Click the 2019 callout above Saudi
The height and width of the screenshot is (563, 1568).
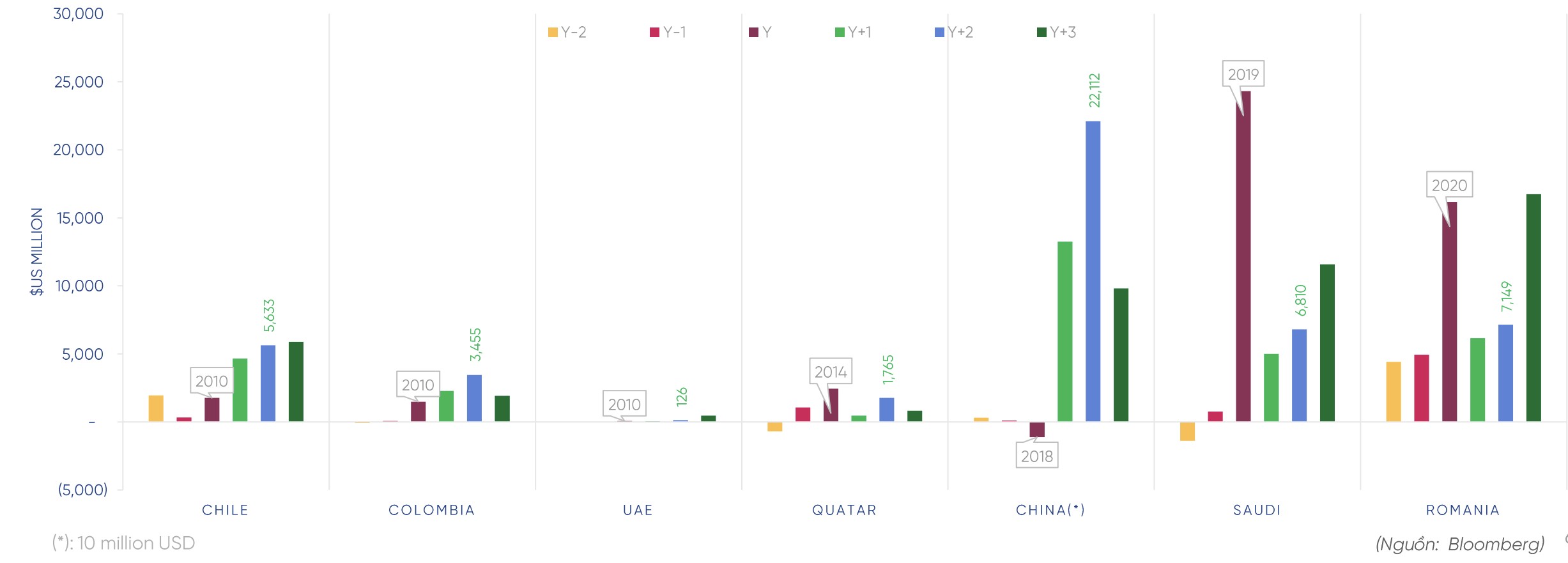pos(1243,74)
